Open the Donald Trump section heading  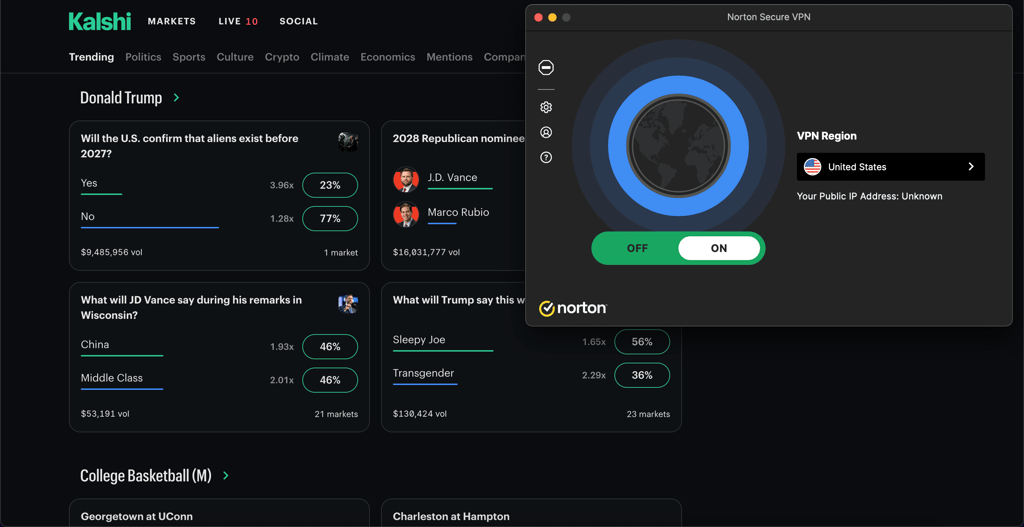pos(121,98)
